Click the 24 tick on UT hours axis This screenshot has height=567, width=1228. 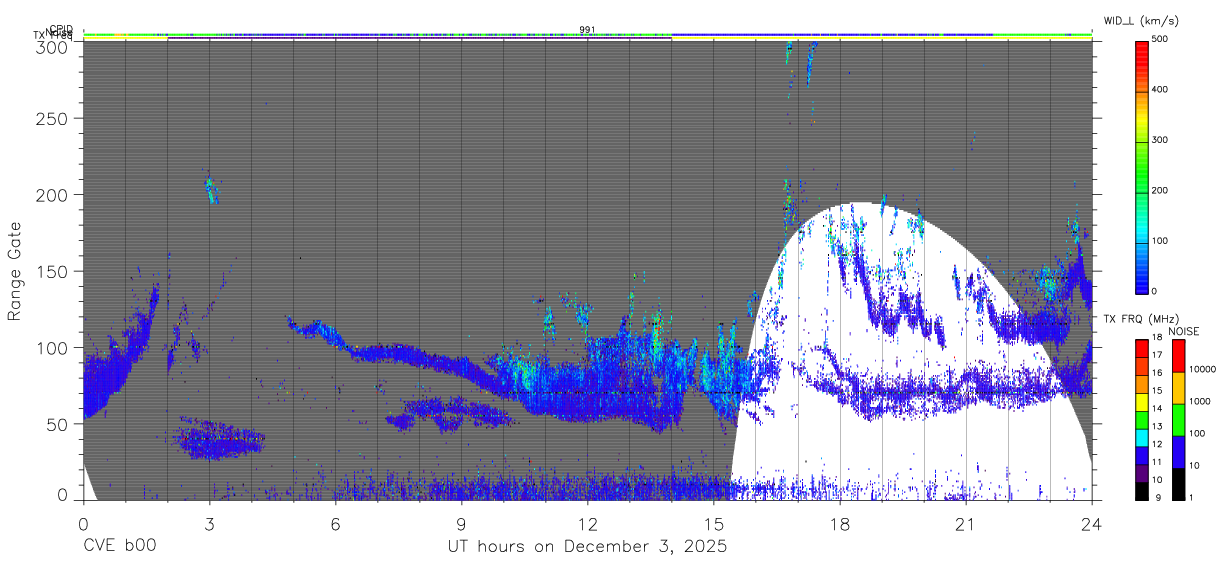tap(1092, 523)
